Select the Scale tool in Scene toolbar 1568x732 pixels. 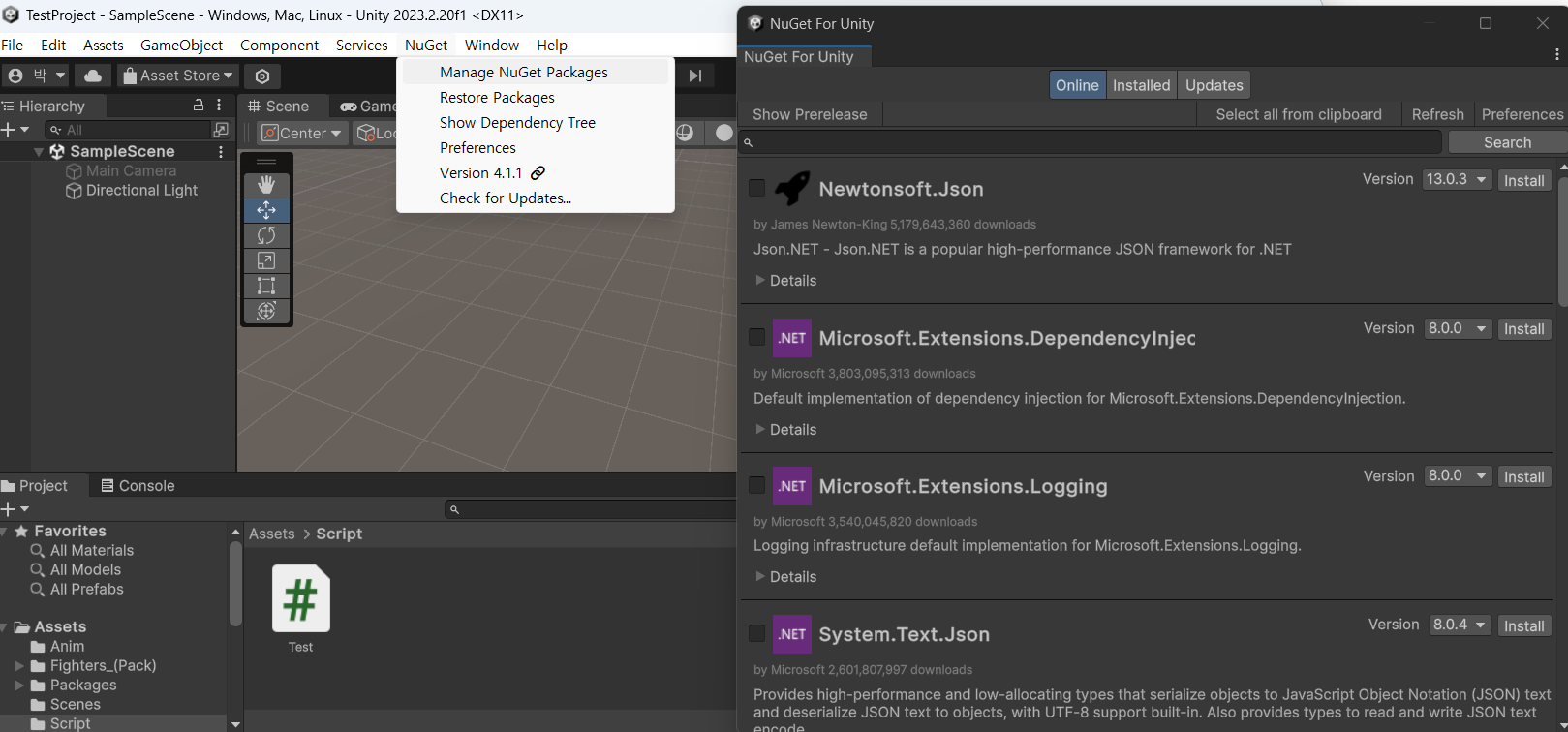point(266,259)
